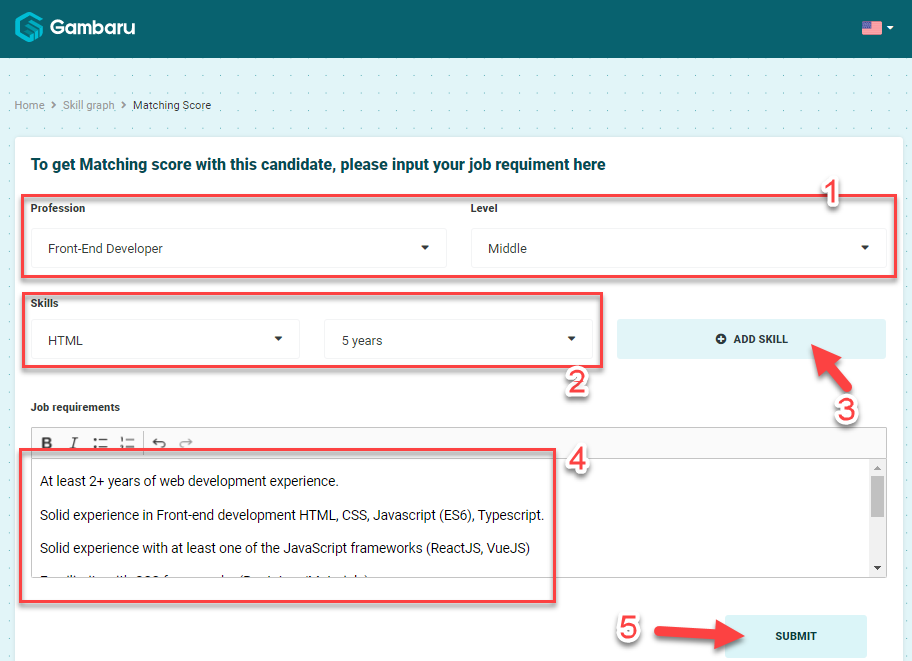Go to Home breadcrumb

(x=29, y=105)
